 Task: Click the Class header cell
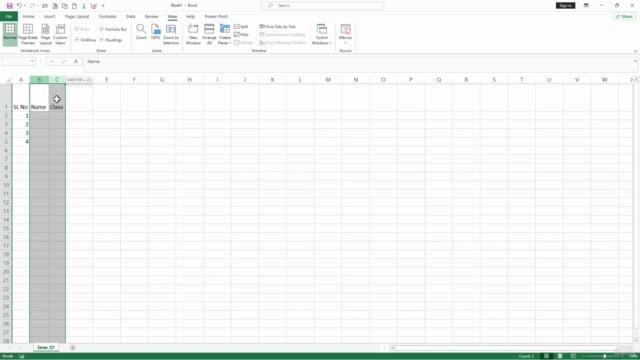[57, 98]
